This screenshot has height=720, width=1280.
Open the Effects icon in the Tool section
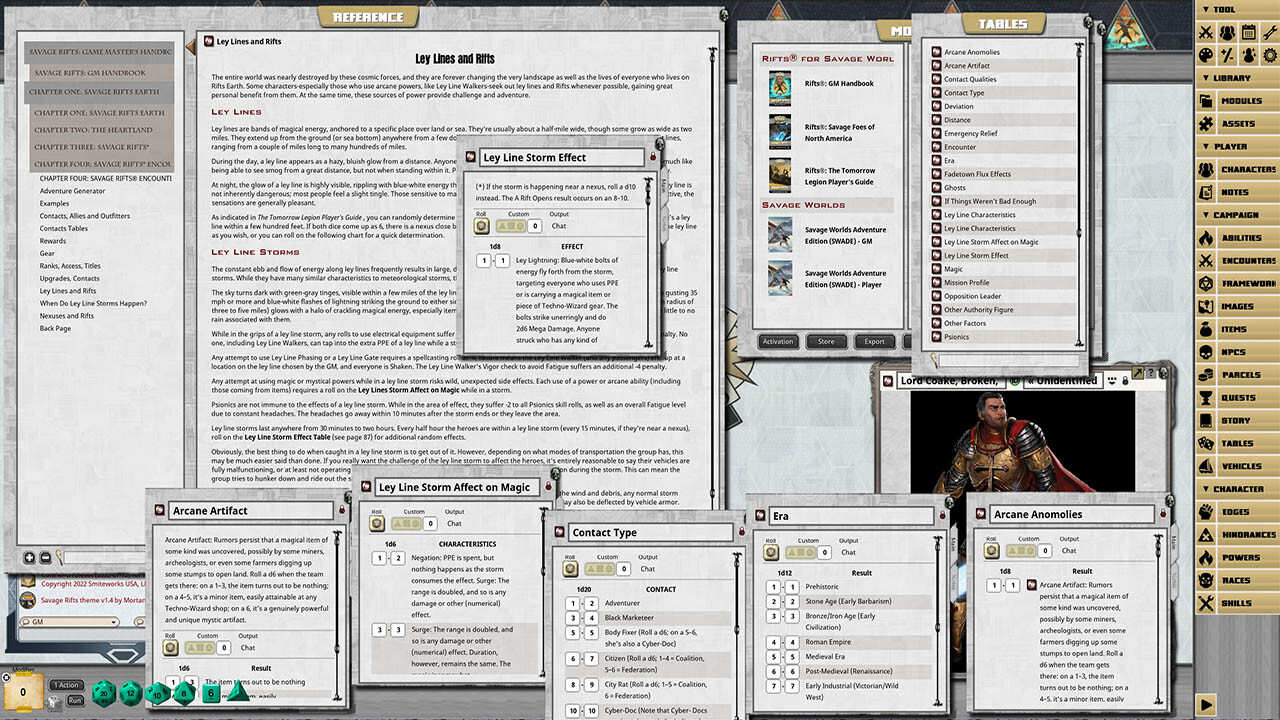coord(1252,55)
